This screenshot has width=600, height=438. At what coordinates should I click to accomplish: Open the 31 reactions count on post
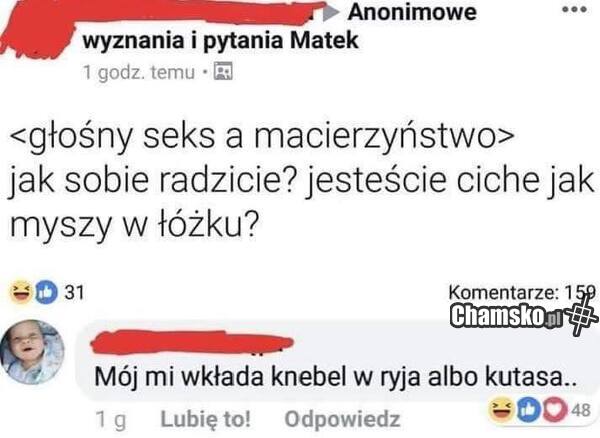(74, 293)
